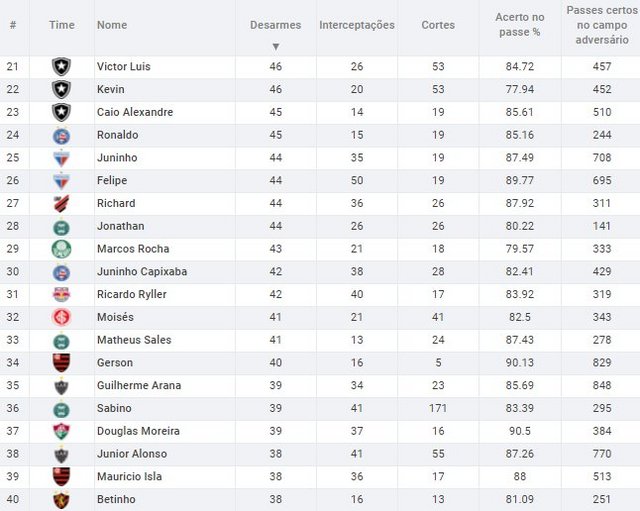Click Bragantino crest next to Ricardo Ryller

pyautogui.click(x=61, y=295)
